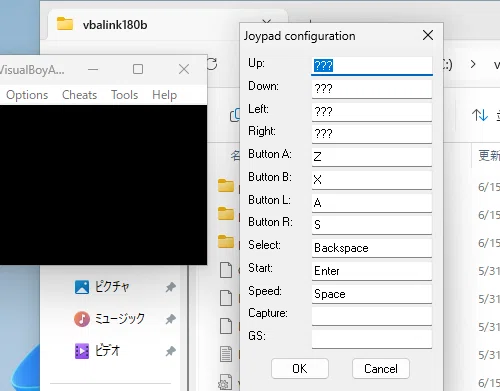Click the pin icon beside ミュージック
500x391 pixels.
171,319
